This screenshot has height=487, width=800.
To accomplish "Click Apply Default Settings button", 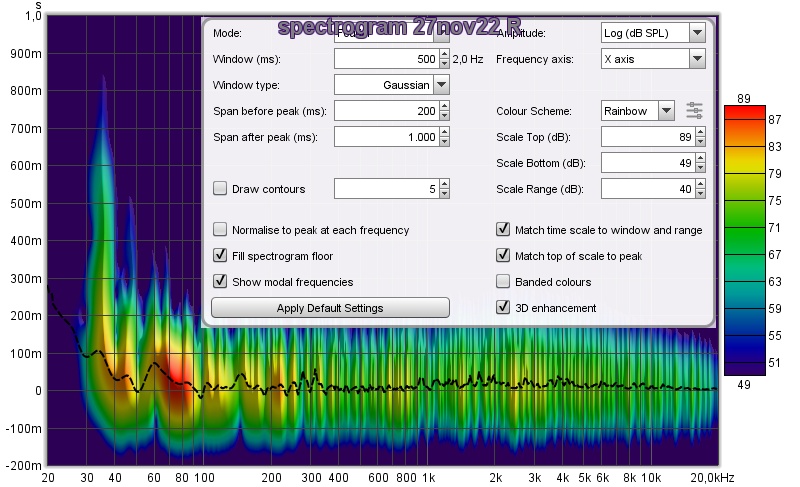I will (330, 308).
